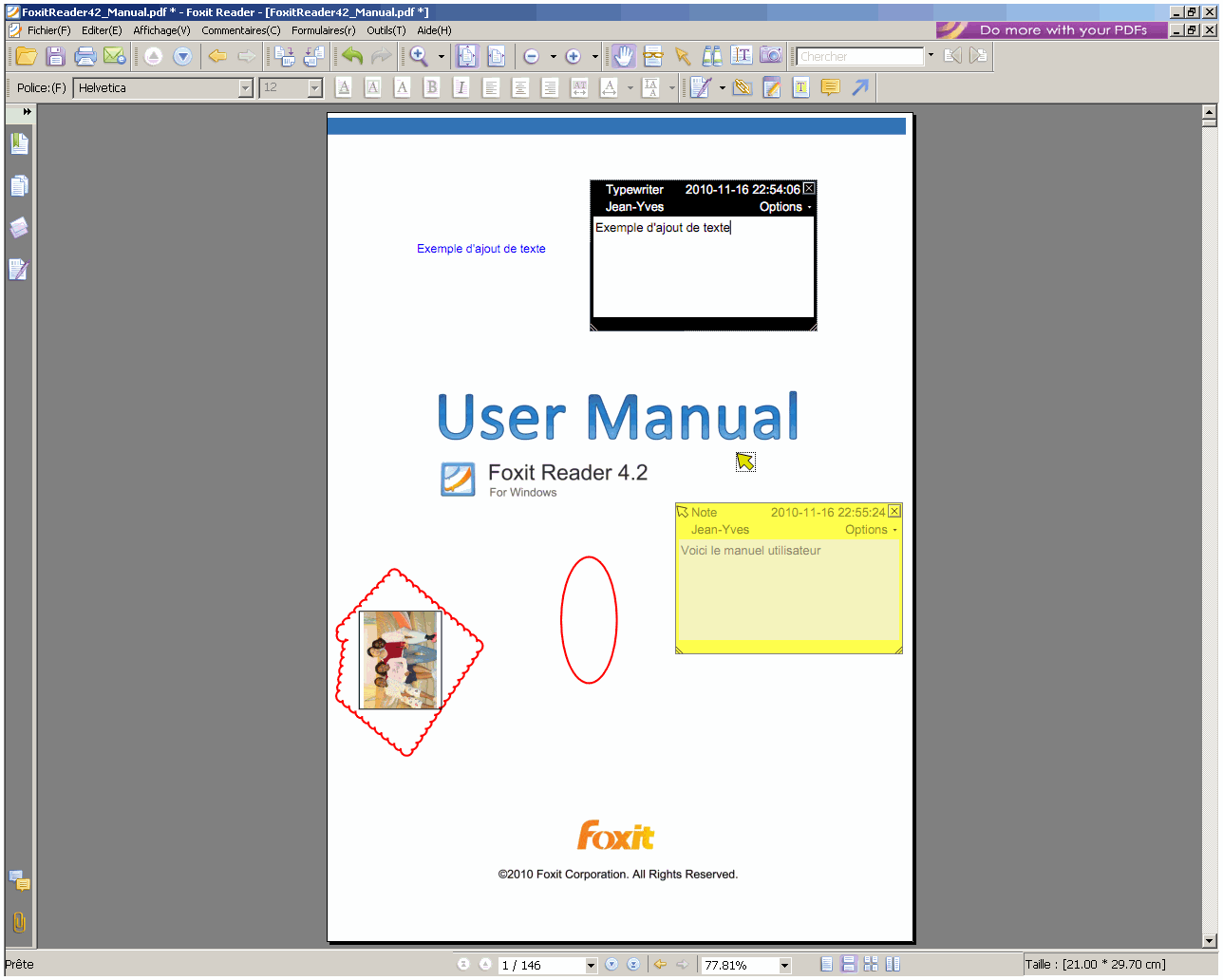Click in the Chercher search field
1223x980 pixels.
859,56
